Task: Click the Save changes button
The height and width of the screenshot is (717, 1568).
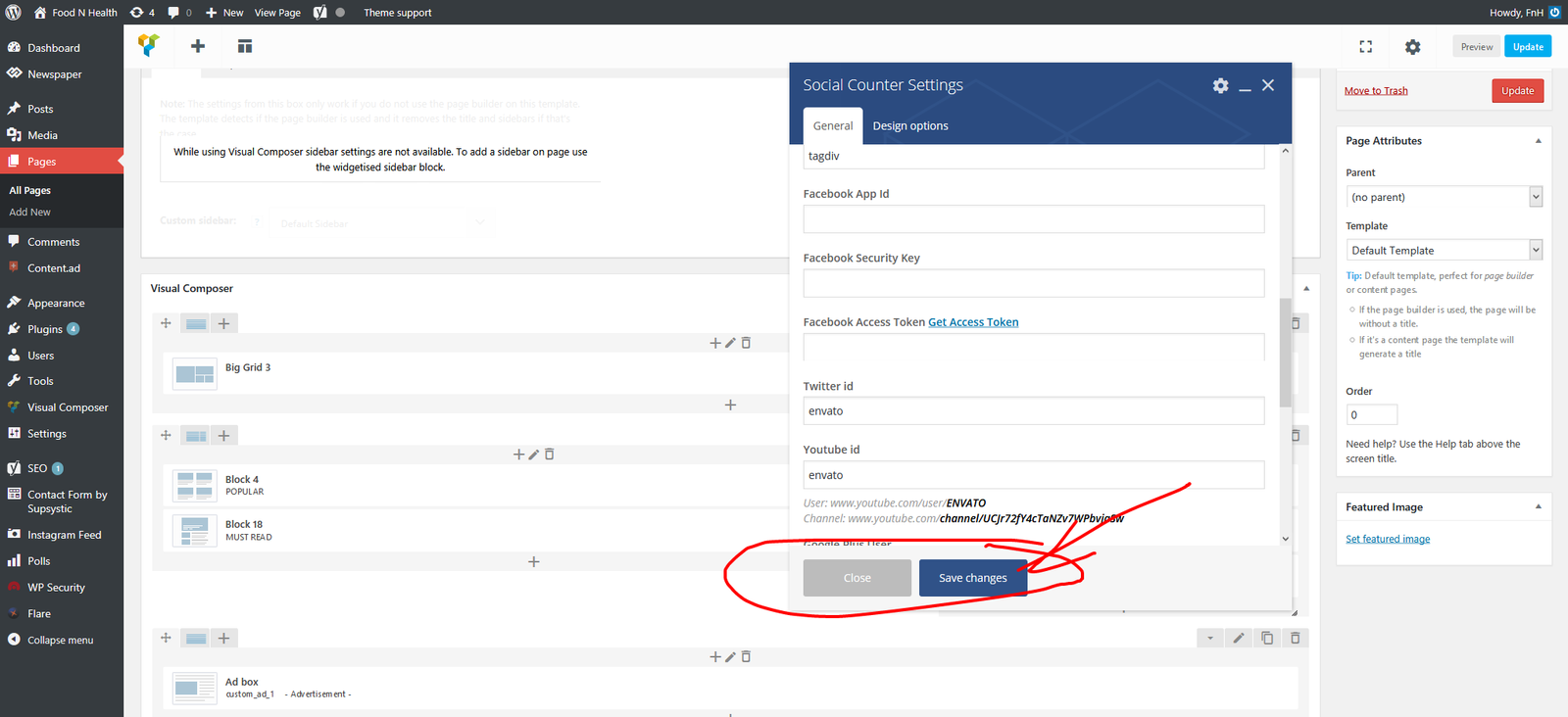Action: tap(972, 578)
